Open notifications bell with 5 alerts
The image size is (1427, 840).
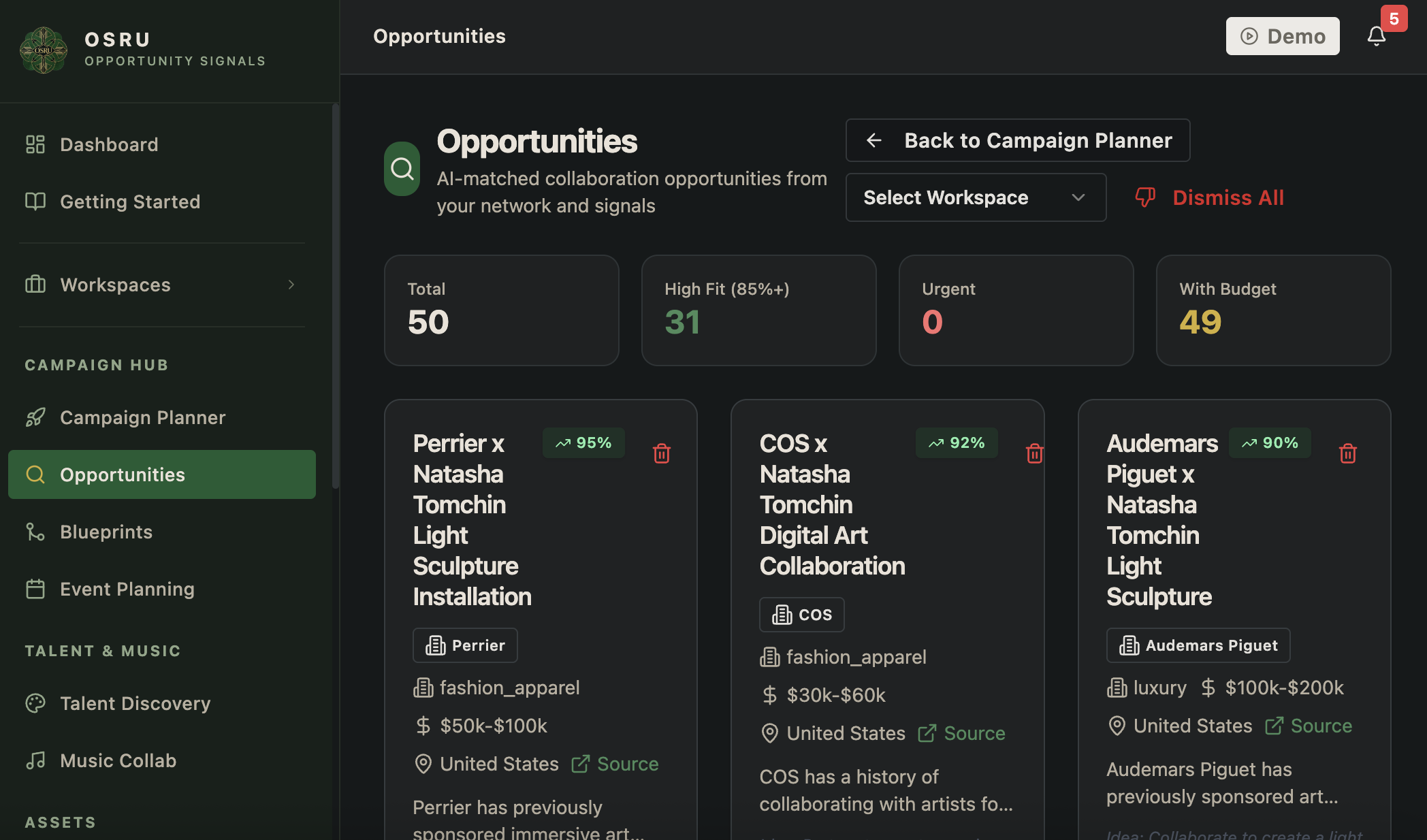pos(1376,36)
